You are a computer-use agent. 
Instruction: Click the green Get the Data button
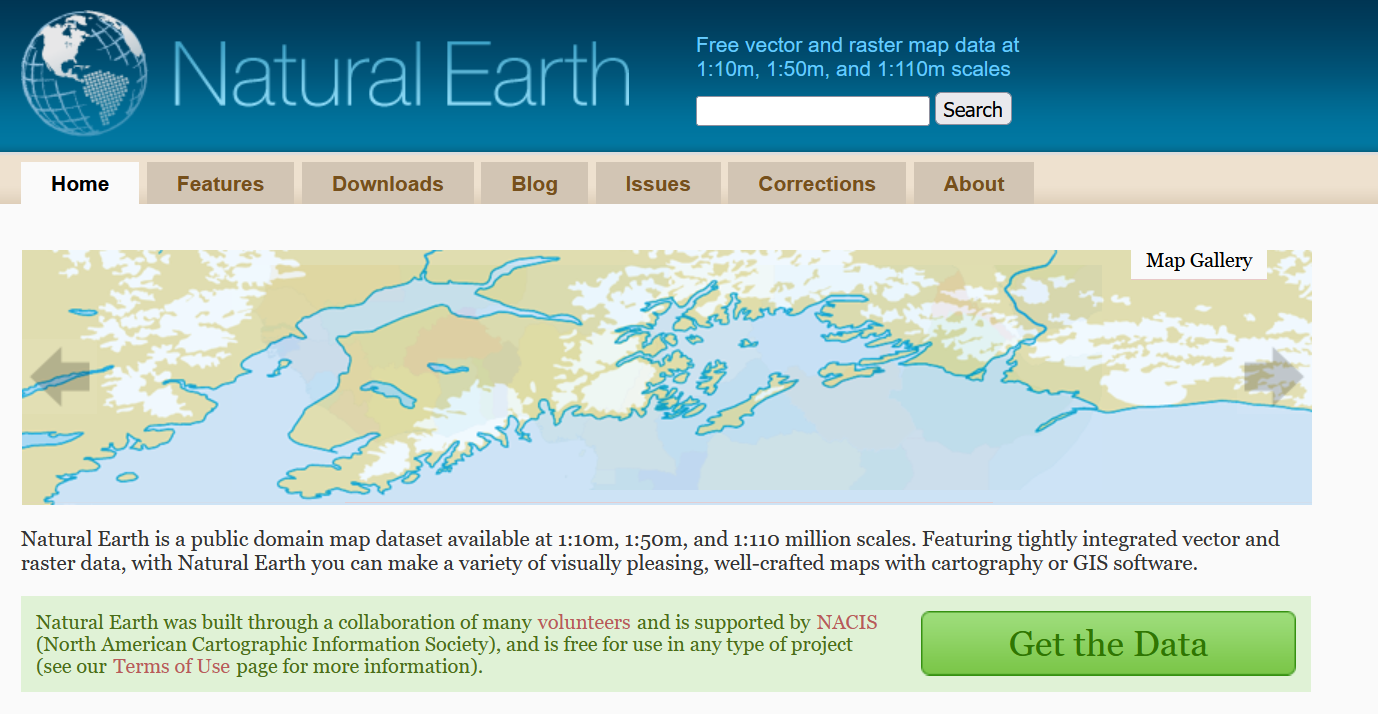1107,643
